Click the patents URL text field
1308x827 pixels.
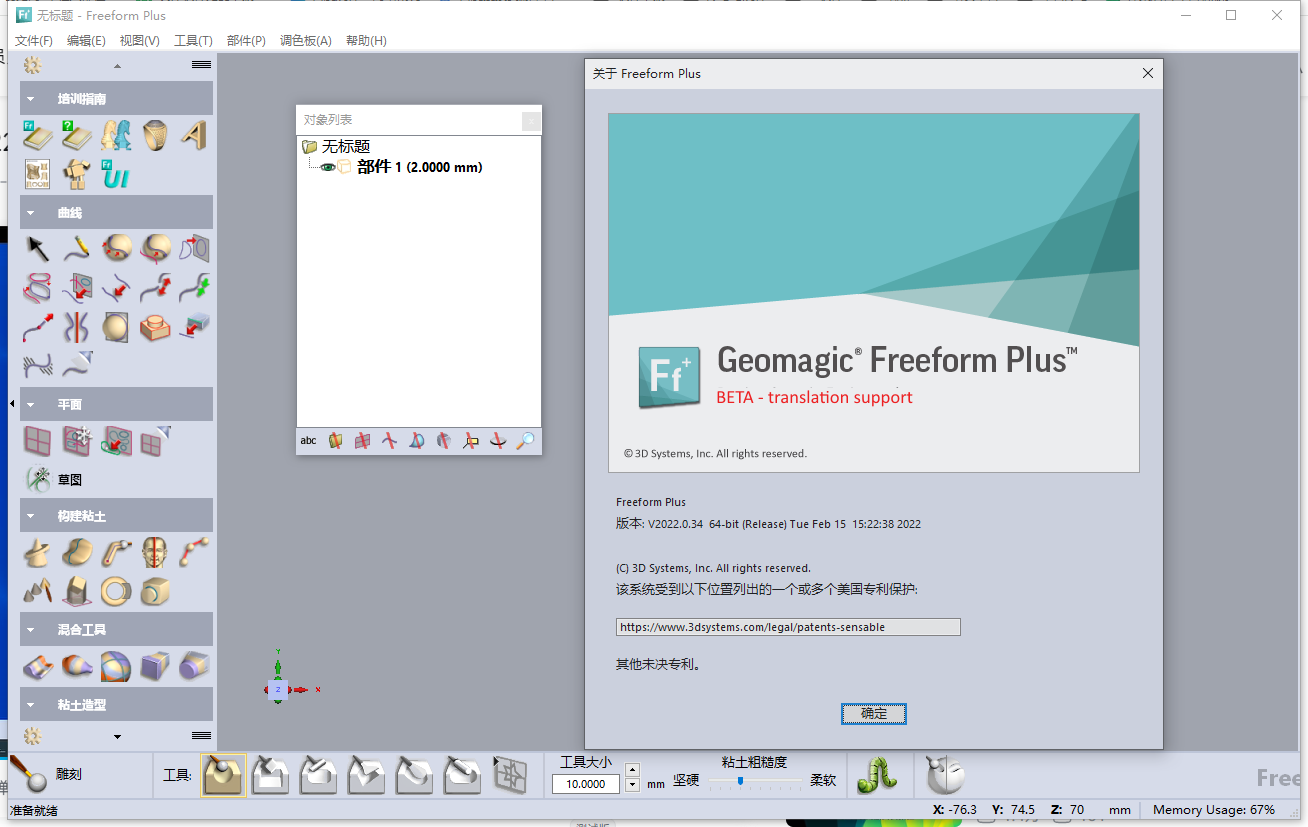click(788, 627)
